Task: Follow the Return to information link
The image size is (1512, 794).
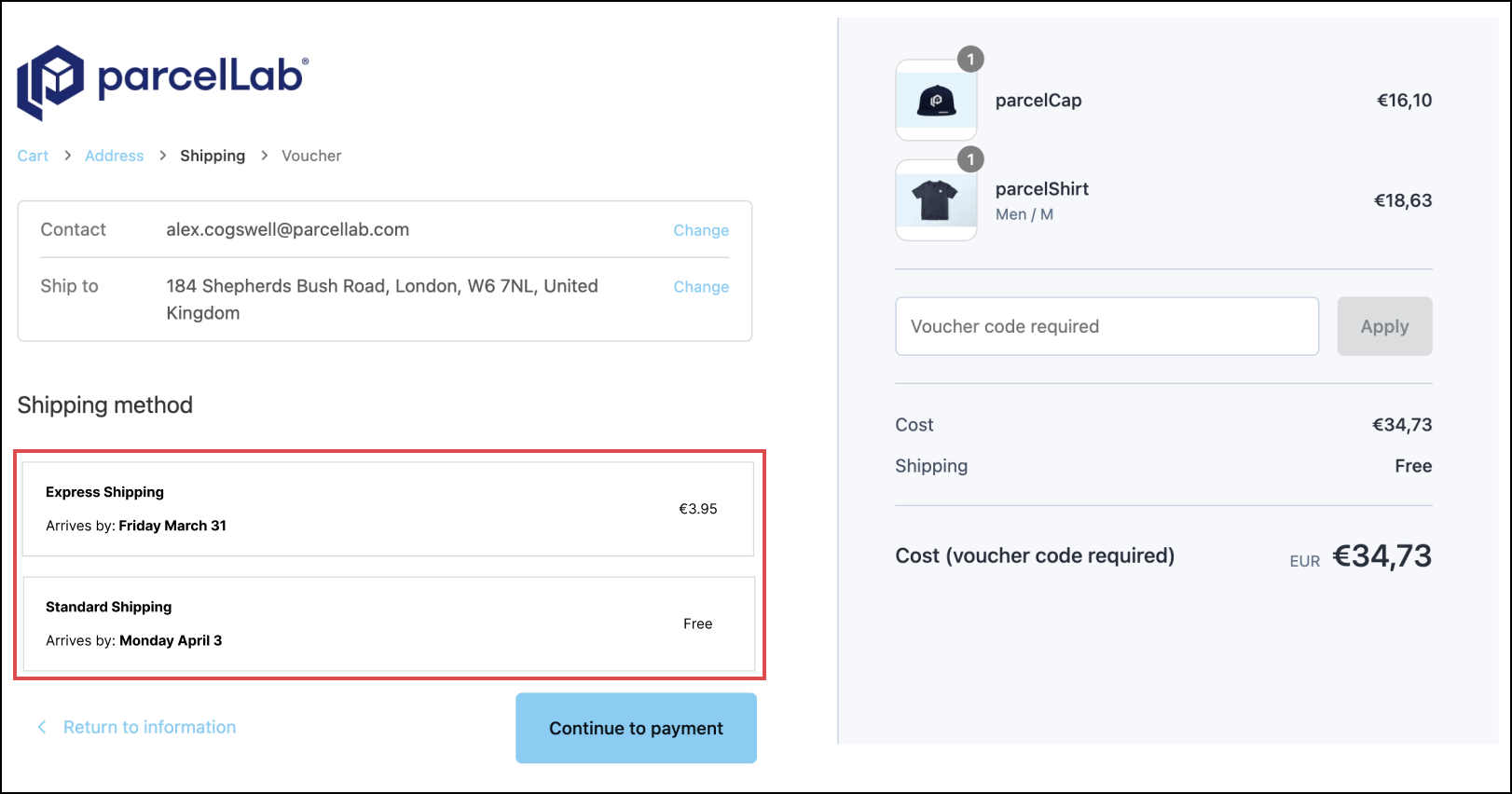Action: (x=149, y=727)
